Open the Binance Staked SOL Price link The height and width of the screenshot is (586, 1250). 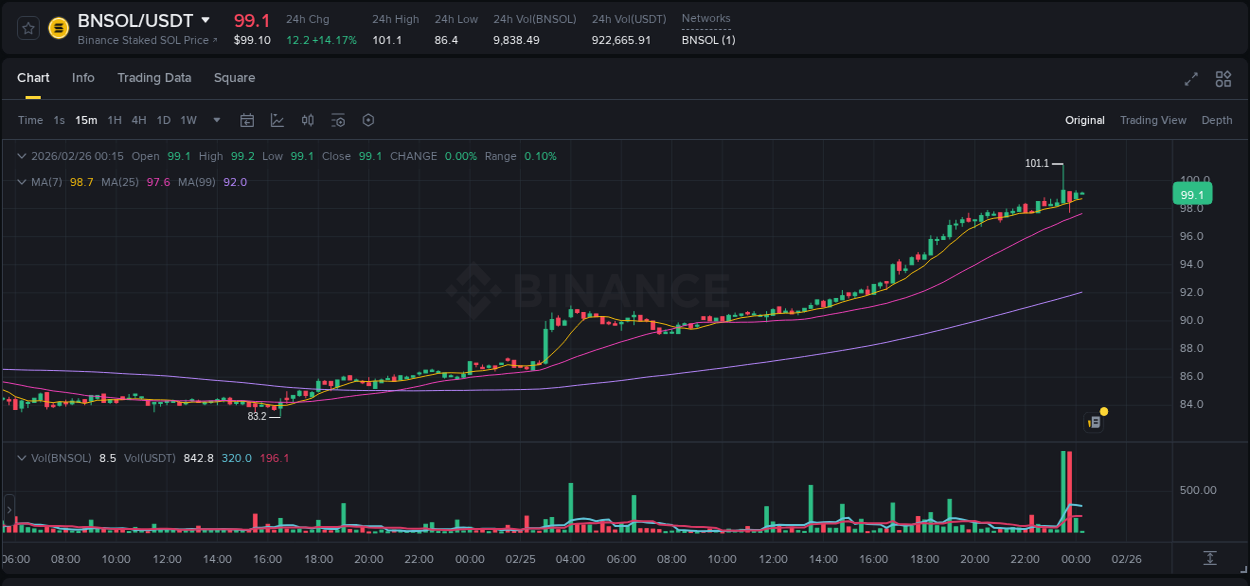(147, 40)
